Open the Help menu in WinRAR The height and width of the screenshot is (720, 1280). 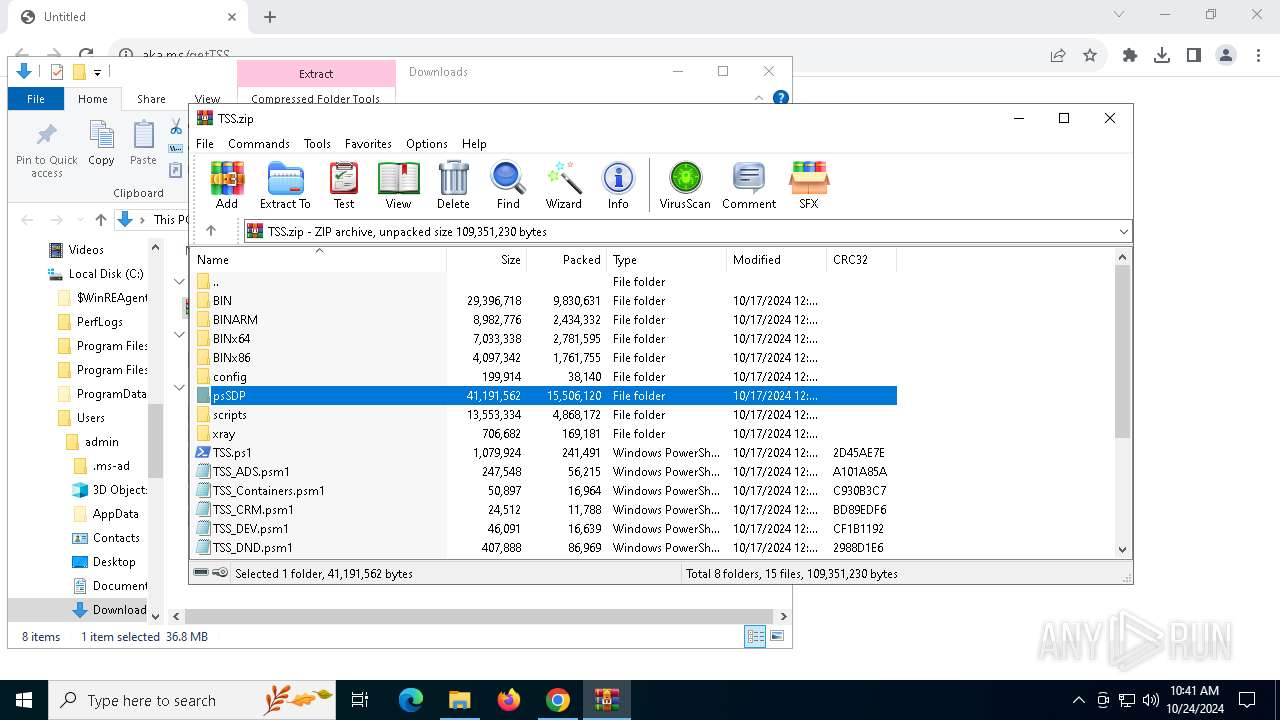[474, 144]
